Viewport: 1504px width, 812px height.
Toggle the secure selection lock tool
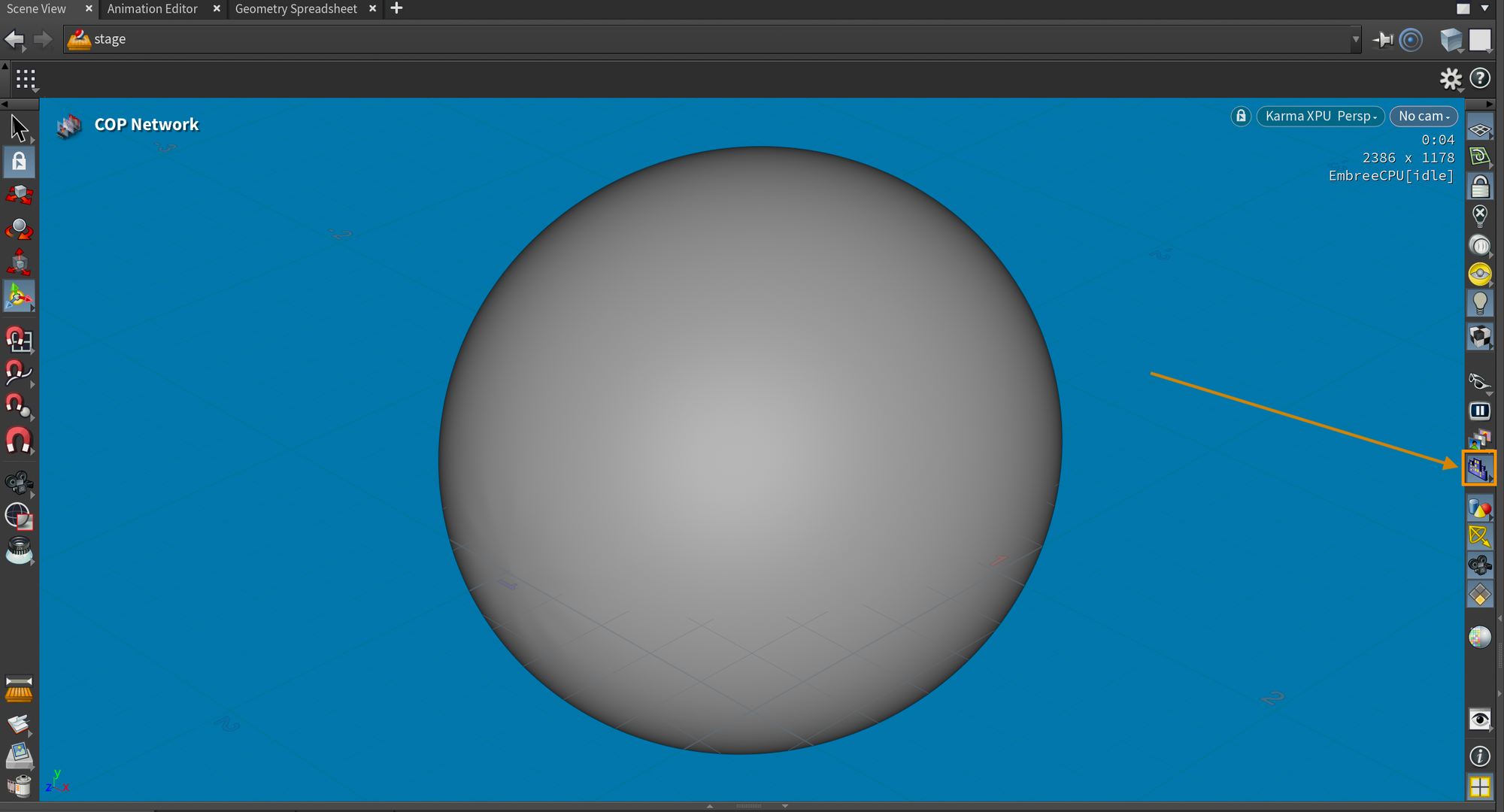click(19, 162)
